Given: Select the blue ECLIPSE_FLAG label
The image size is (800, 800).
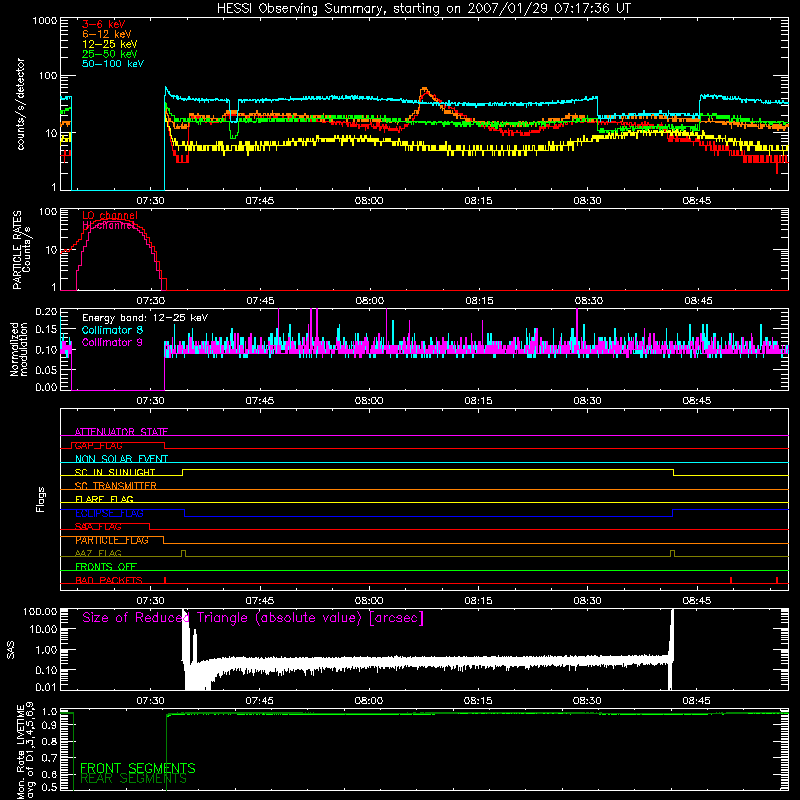Looking at the screenshot, I should (109, 513).
